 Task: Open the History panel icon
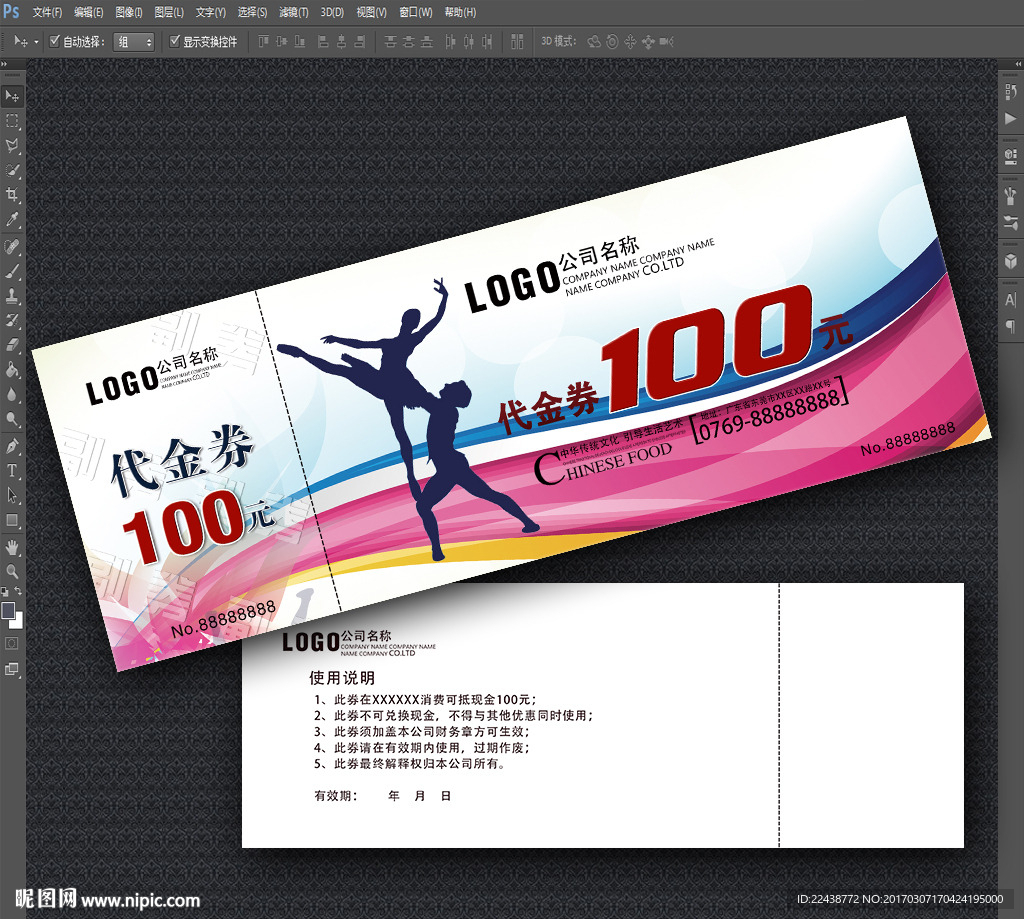tap(1010, 92)
